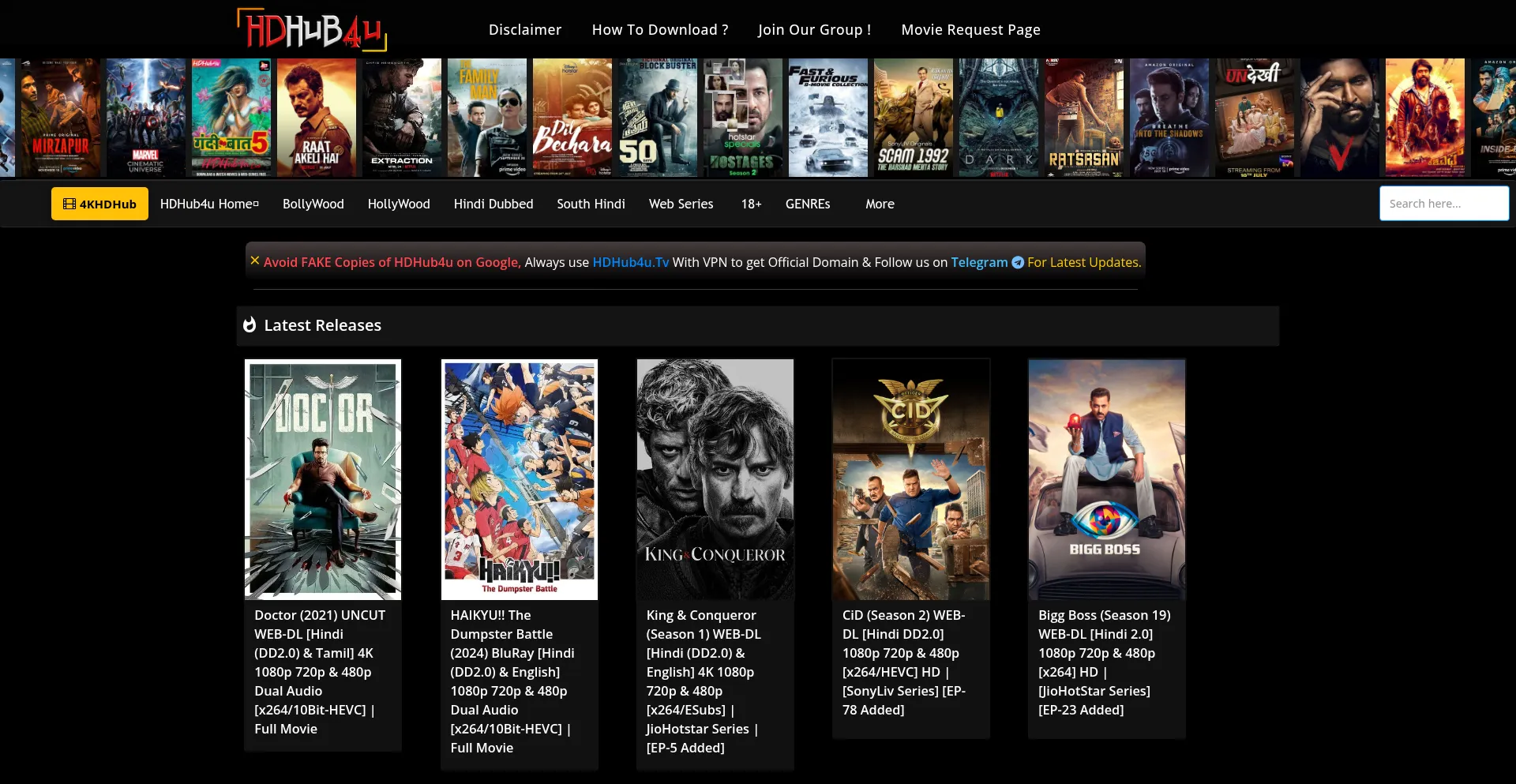This screenshot has width=1516, height=784.
Task: Close the fake copies warning with X icon
Action: click(x=254, y=261)
